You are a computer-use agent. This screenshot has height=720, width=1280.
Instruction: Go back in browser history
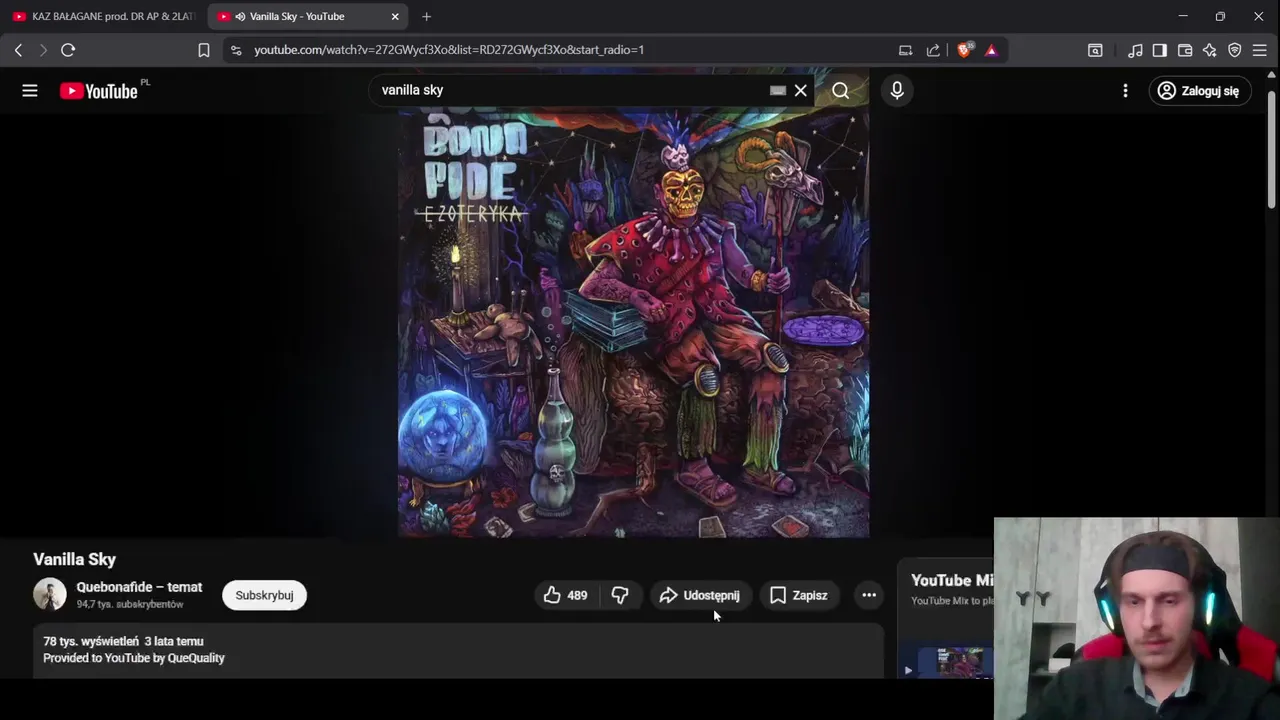pyautogui.click(x=18, y=50)
